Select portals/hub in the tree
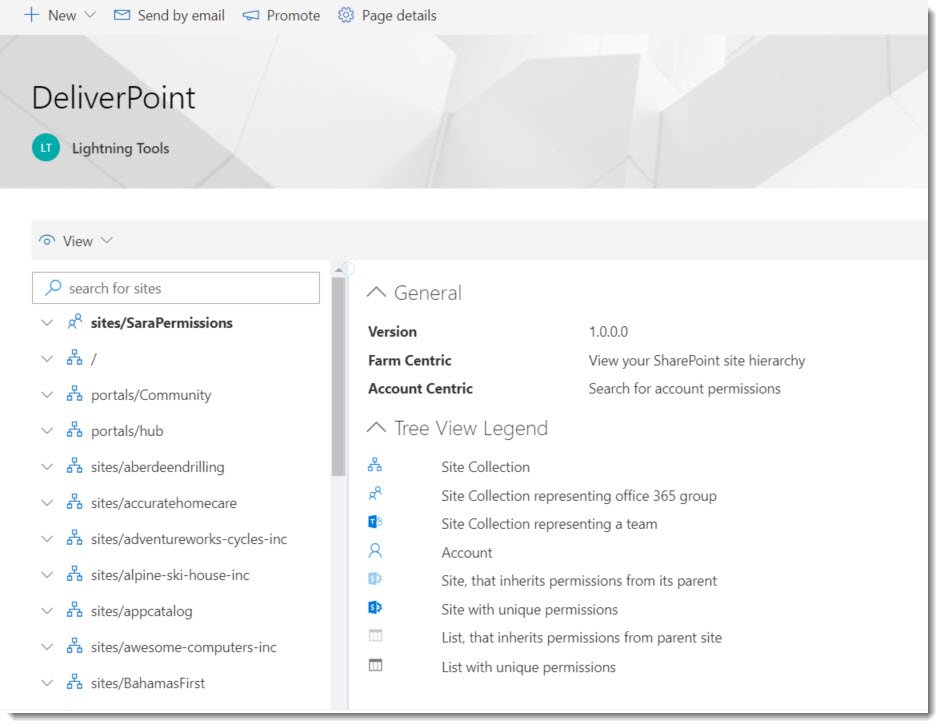 (x=127, y=431)
